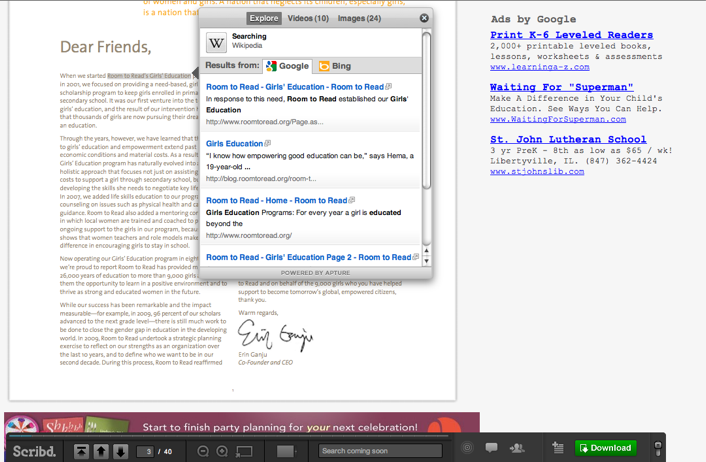Open the Images (24) tab

click(359, 18)
